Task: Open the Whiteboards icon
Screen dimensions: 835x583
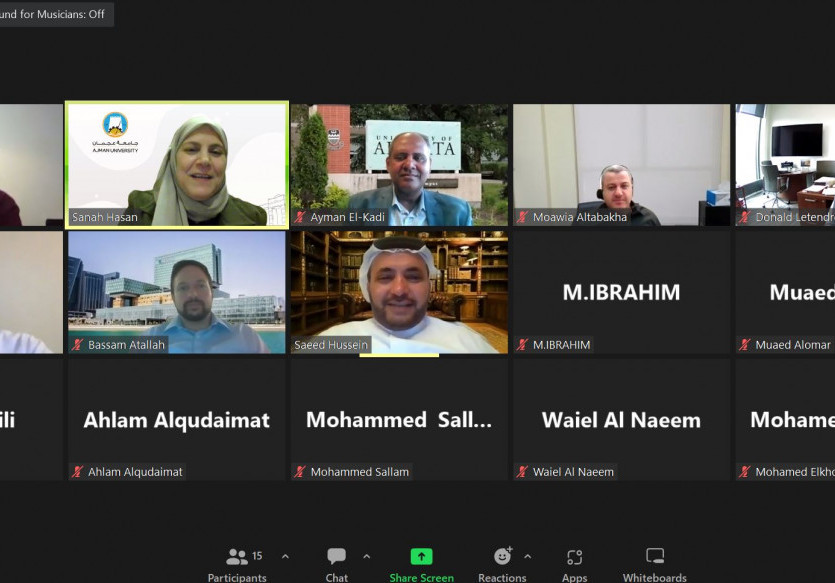Action: [x=654, y=556]
